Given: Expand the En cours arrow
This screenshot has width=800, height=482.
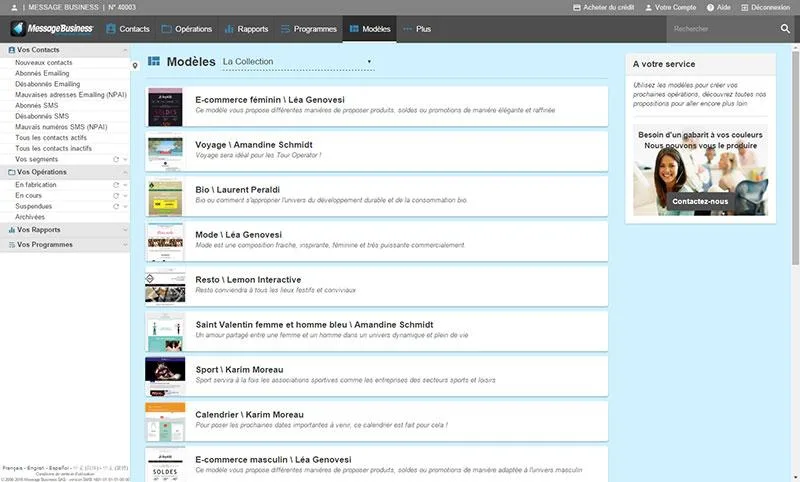Looking at the screenshot, I should click(x=126, y=196).
